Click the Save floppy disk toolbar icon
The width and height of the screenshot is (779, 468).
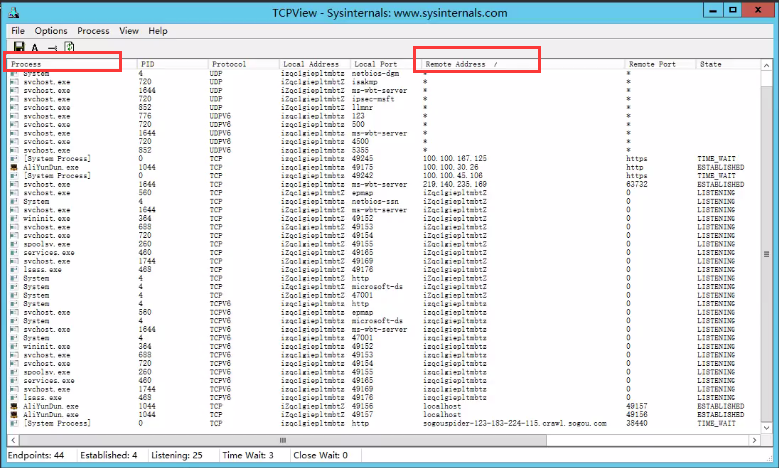click(x=19, y=46)
